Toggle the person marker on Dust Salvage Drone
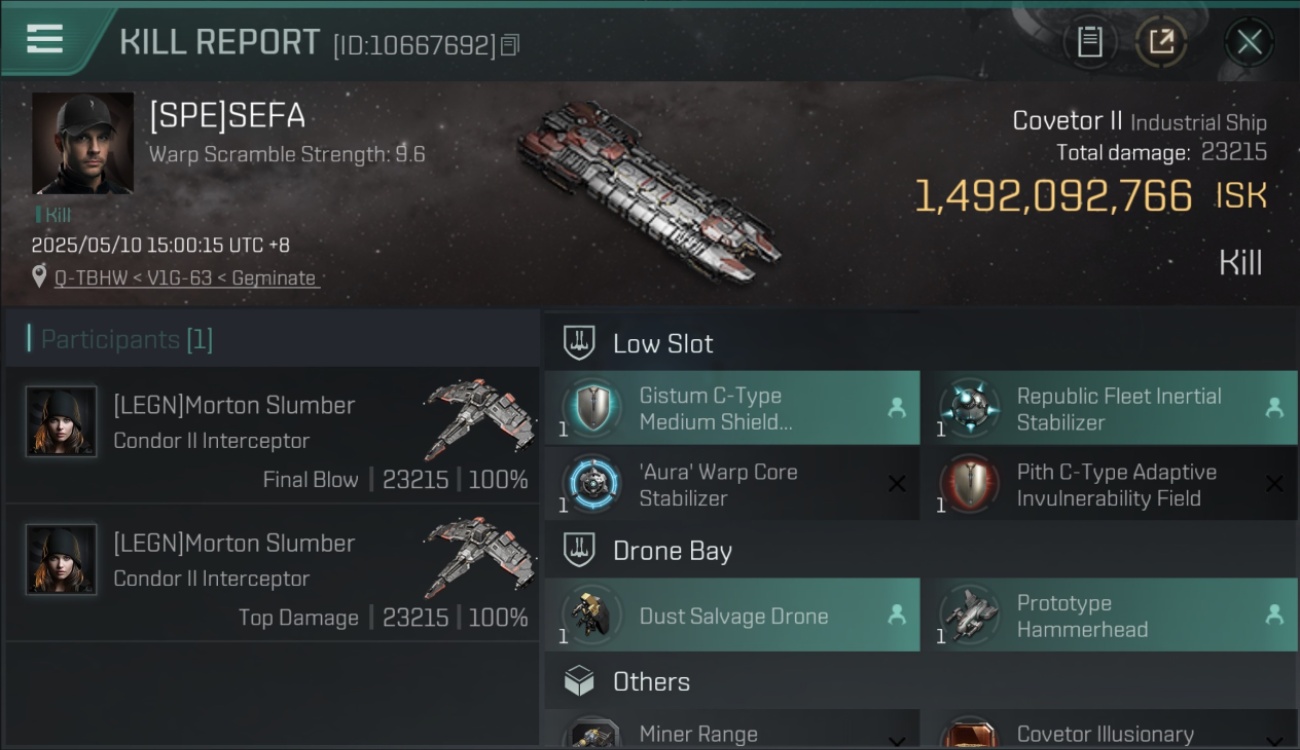Image resolution: width=1300 pixels, height=750 pixels. coord(896,615)
